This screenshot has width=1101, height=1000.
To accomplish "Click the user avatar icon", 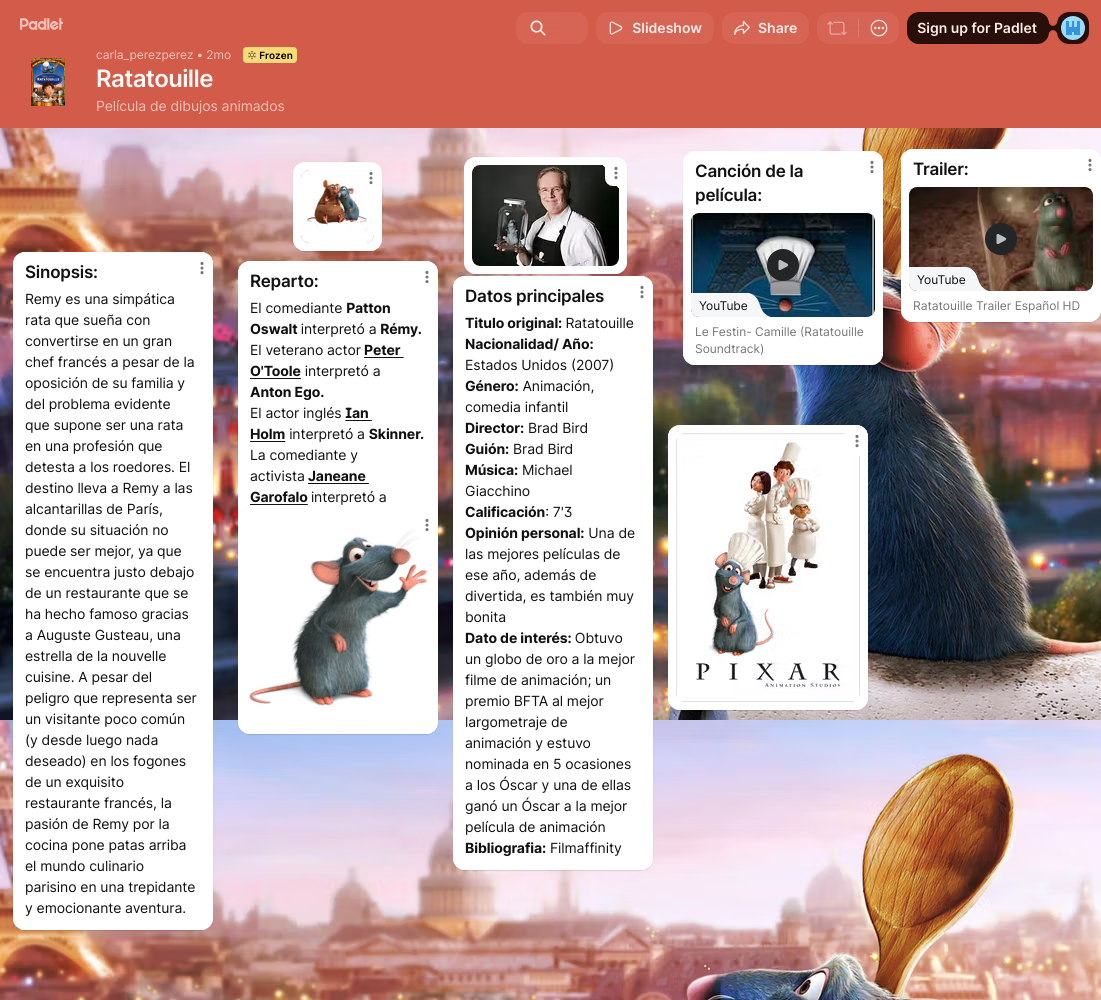I will [x=1073, y=28].
